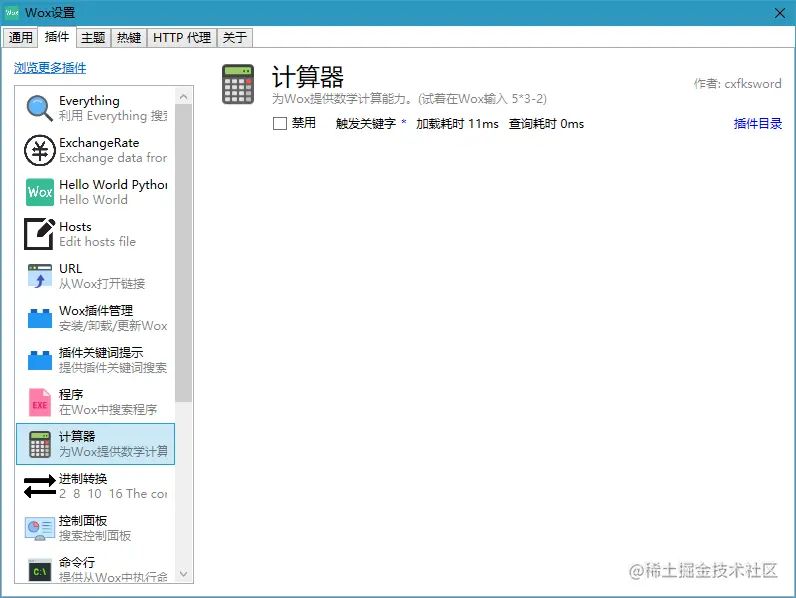796x598 pixels.
Task: Click the plugin list scrollbar thumb
Action: point(184,253)
